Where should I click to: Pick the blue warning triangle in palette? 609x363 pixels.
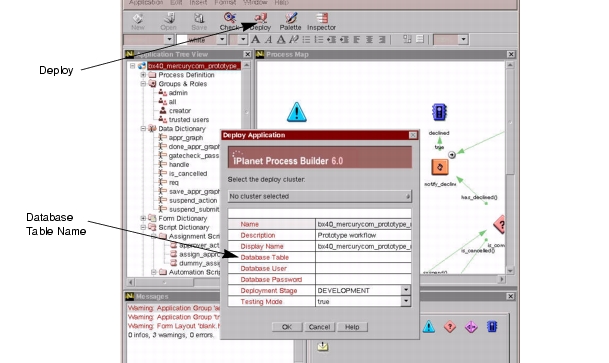(x=429, y=327)
